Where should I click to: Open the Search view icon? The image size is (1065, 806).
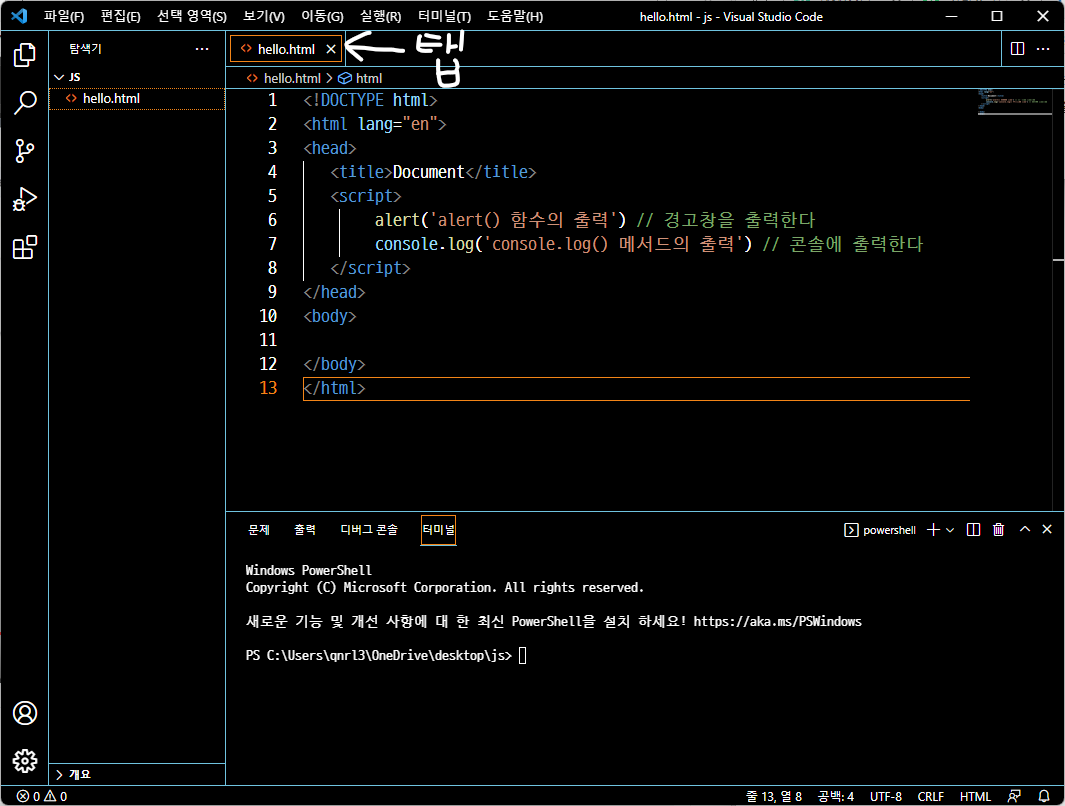24,103
